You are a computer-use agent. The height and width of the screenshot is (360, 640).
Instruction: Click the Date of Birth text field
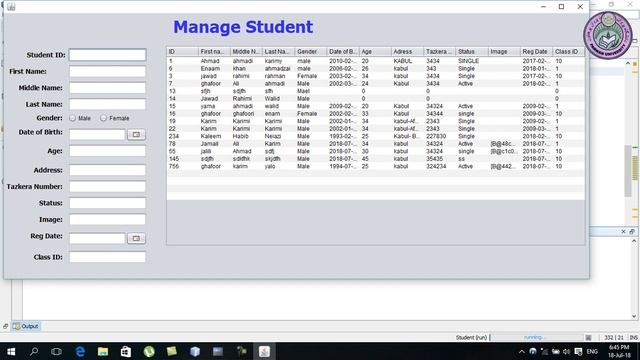(97, 134)
